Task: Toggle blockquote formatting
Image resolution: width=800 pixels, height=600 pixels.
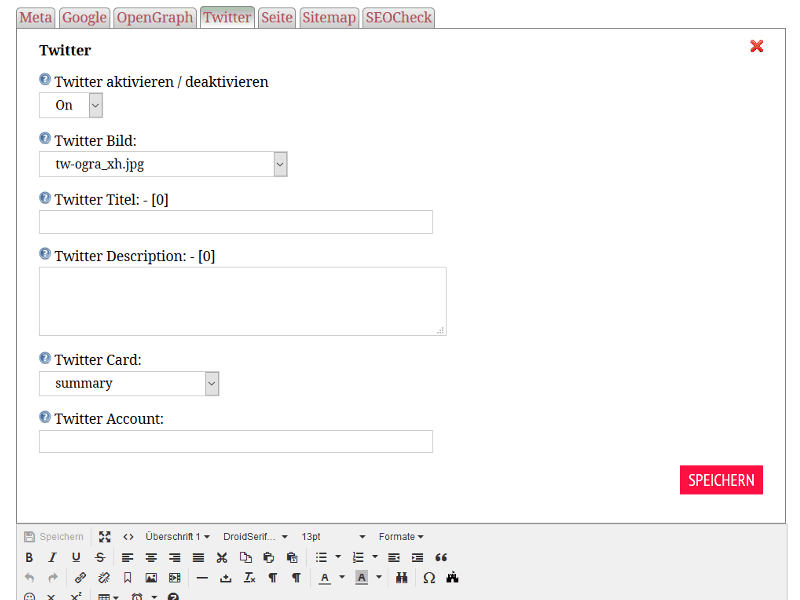Action: point(441,558)
